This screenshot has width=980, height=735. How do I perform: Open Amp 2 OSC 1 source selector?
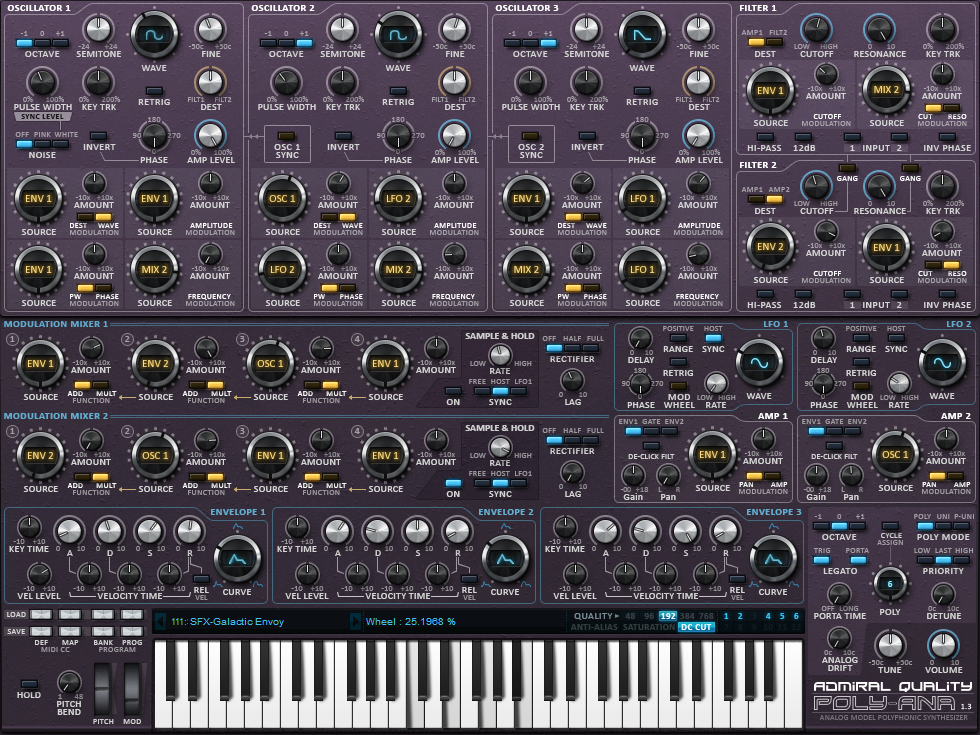point(895,455)
